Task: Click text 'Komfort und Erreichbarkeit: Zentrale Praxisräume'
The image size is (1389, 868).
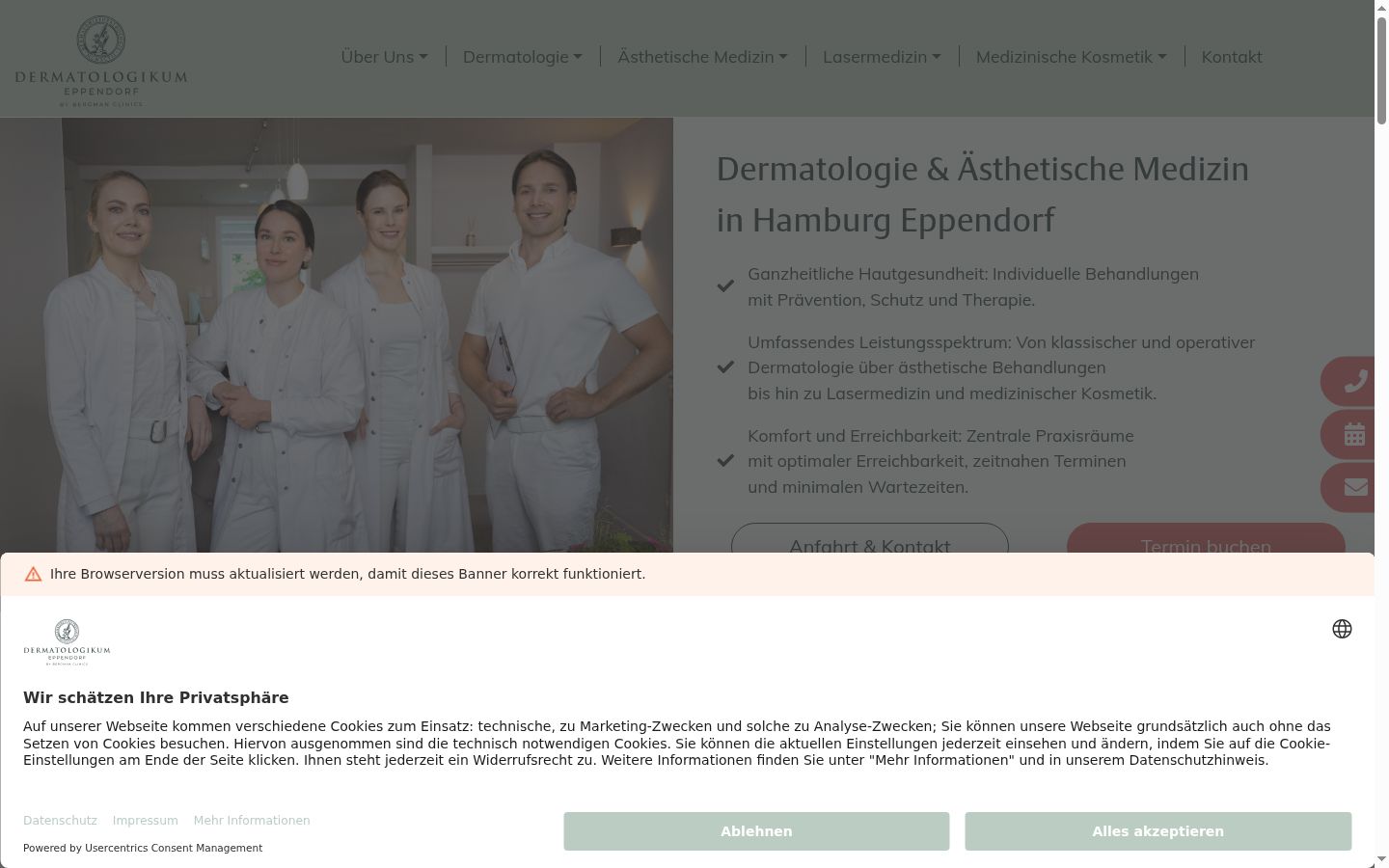Action: (x=940, y=436)
